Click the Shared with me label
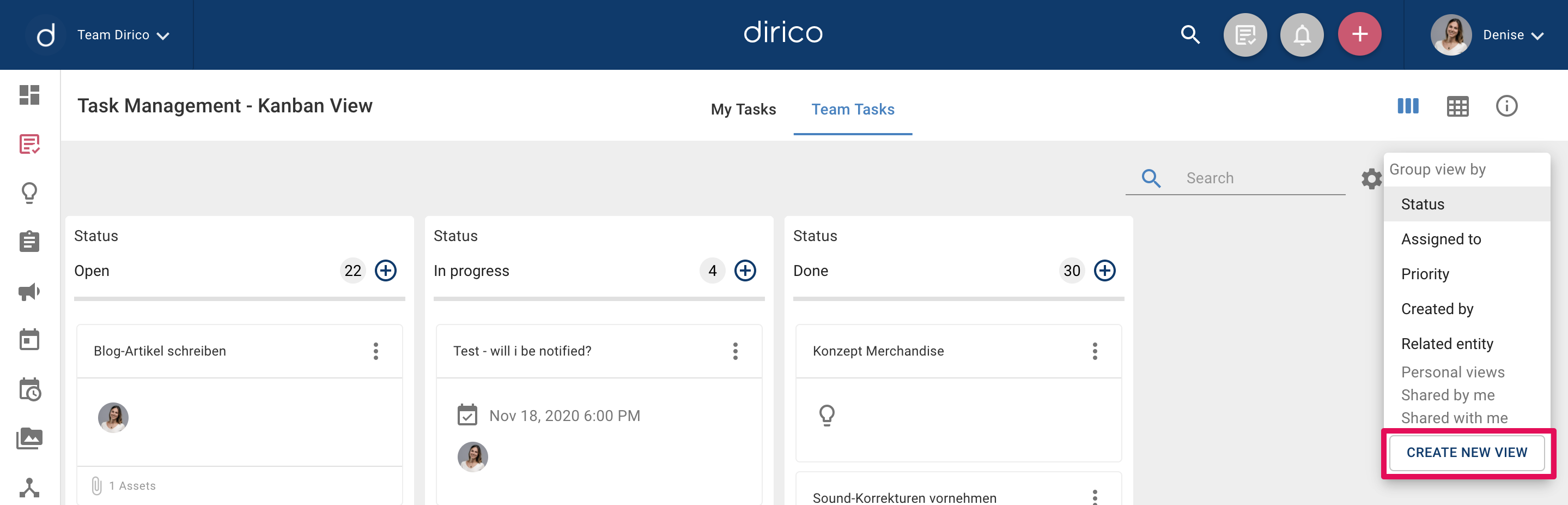Screen dimensions: 1568x505 pyautogui.click(x=1454, y=418)
